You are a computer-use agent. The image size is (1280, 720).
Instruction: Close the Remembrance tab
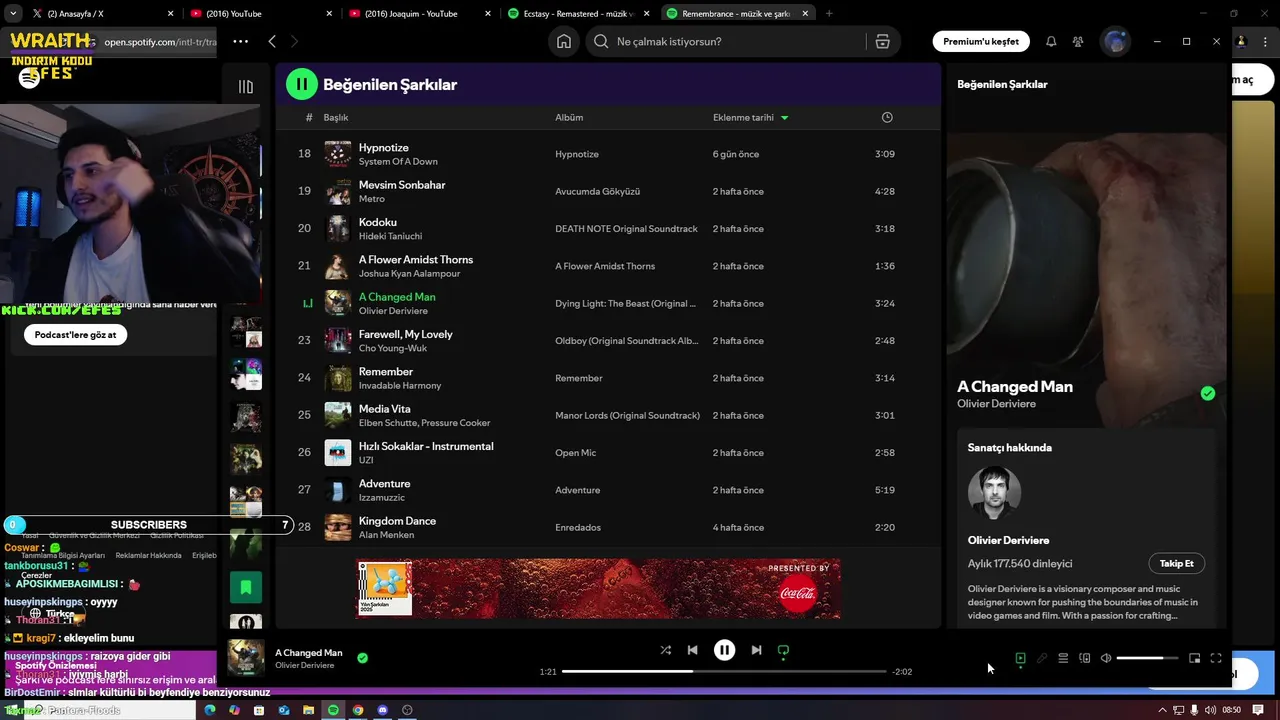pos(805,14)
